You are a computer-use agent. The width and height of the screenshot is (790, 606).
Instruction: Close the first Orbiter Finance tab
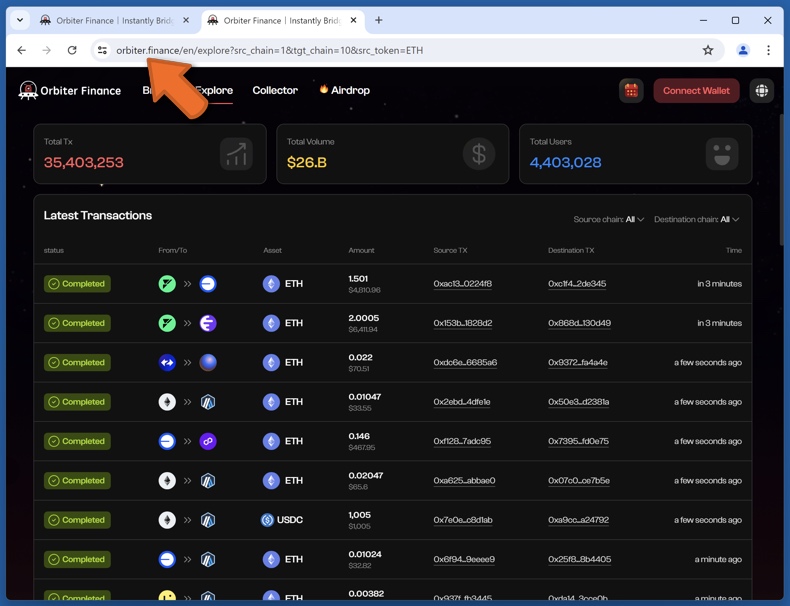point(186,20)
